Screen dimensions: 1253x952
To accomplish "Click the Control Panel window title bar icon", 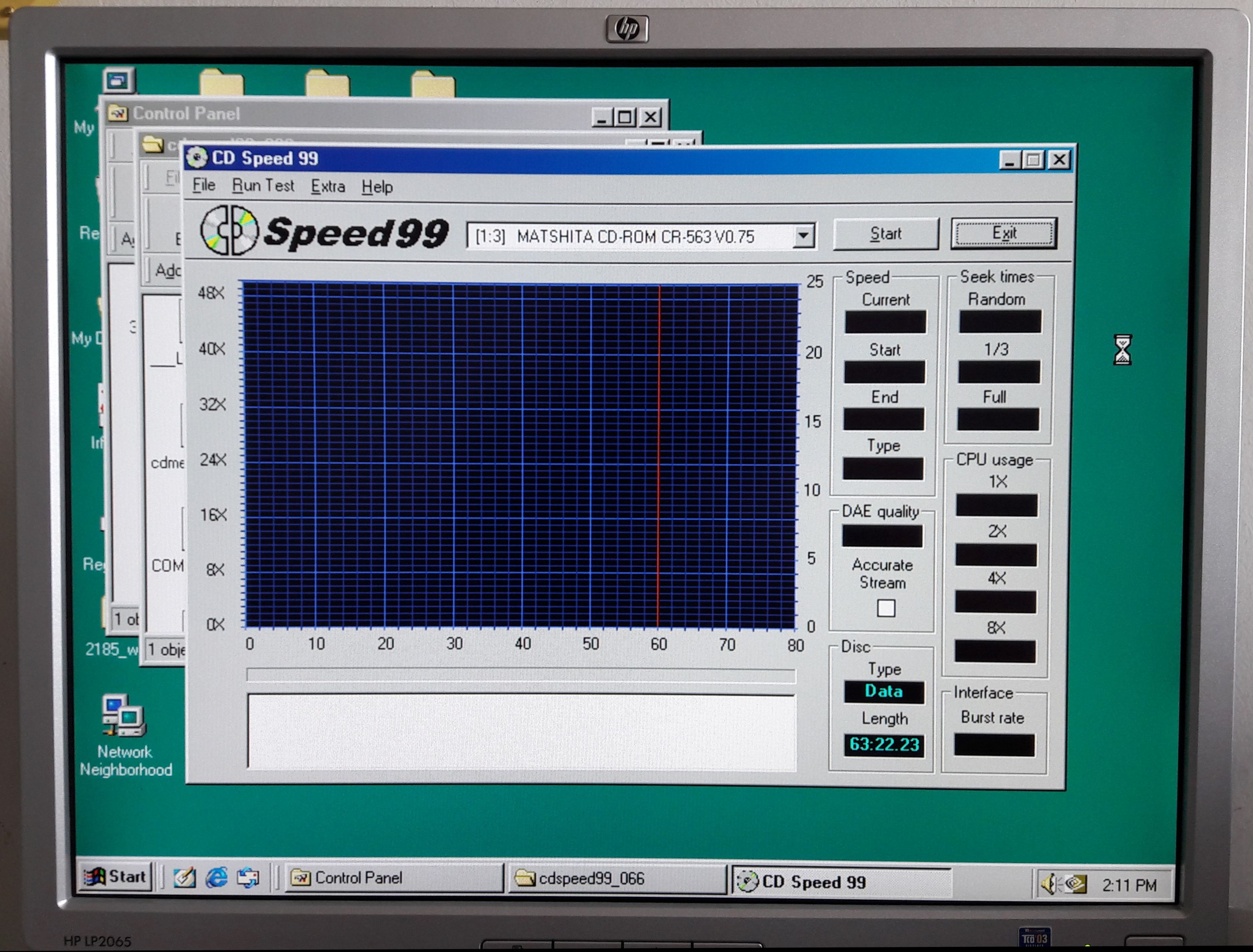I will (117, 113).
